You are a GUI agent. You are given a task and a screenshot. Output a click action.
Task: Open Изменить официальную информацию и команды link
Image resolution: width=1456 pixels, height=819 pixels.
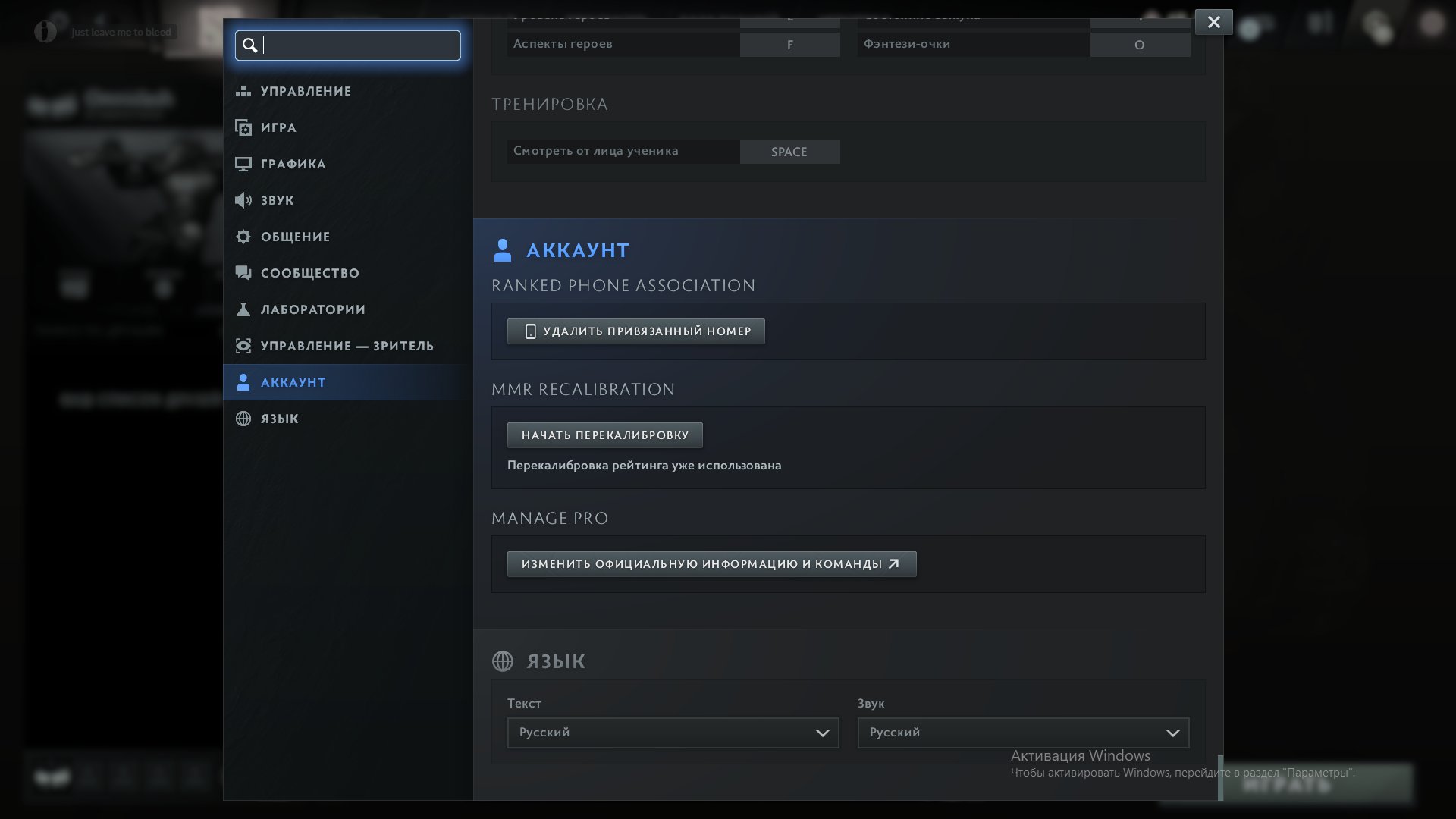coord(711,564)
